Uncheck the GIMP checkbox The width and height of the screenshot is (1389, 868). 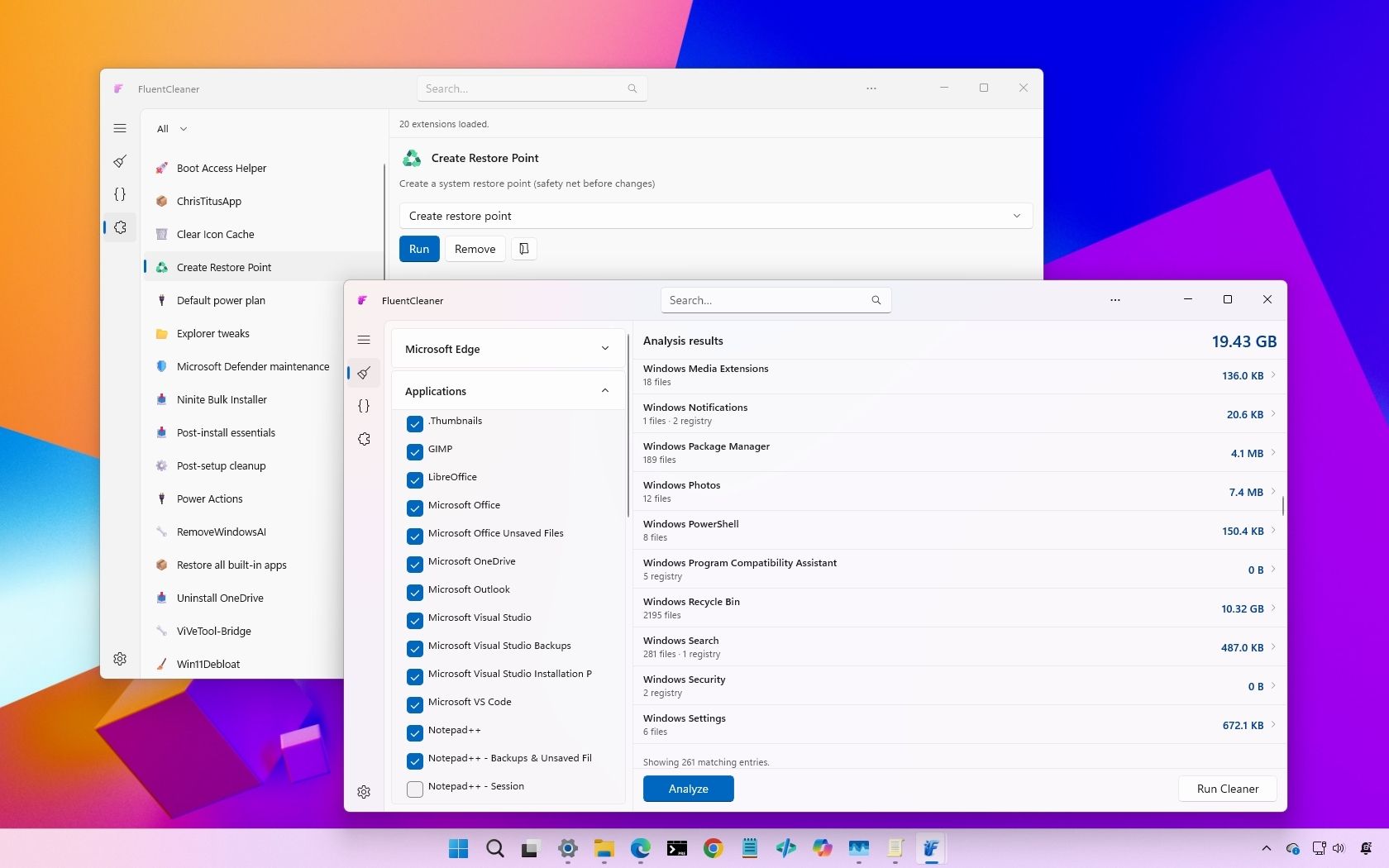[415, 452]
